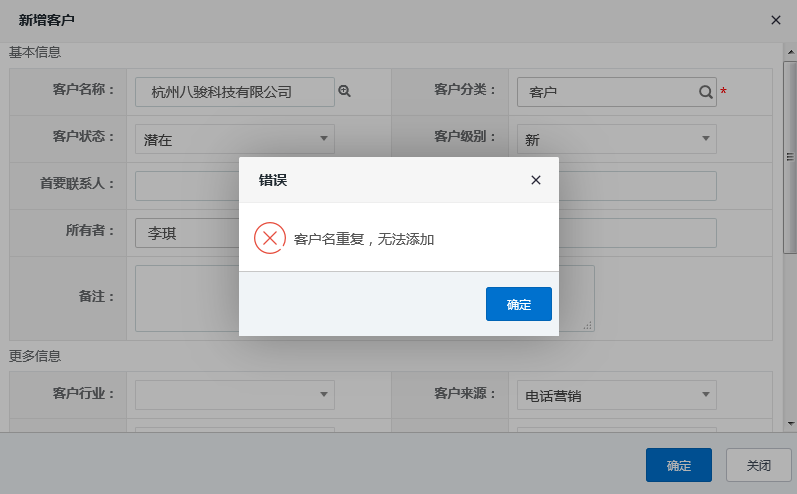Click into the 备注 text area
The image size is (797, 494).
[x=186, y=297]
